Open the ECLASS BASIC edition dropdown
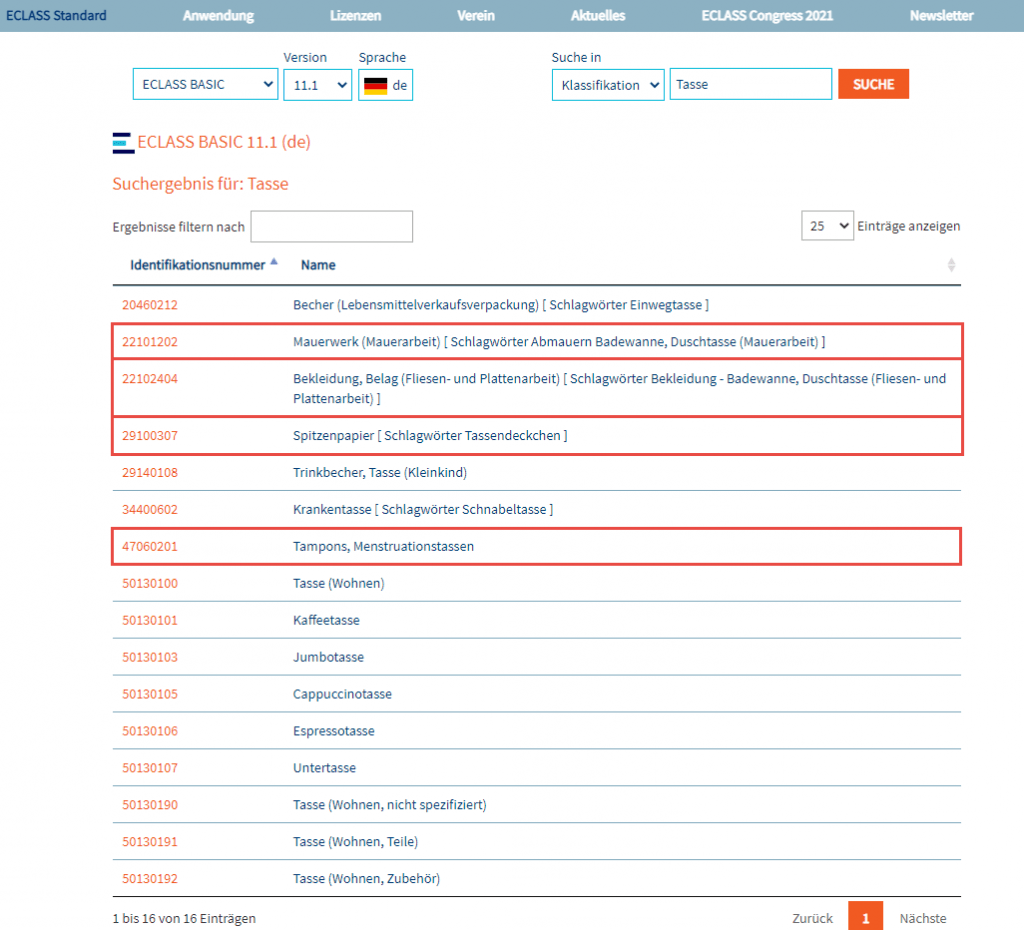Viewport: 1024px width, 930px height. 205,84
